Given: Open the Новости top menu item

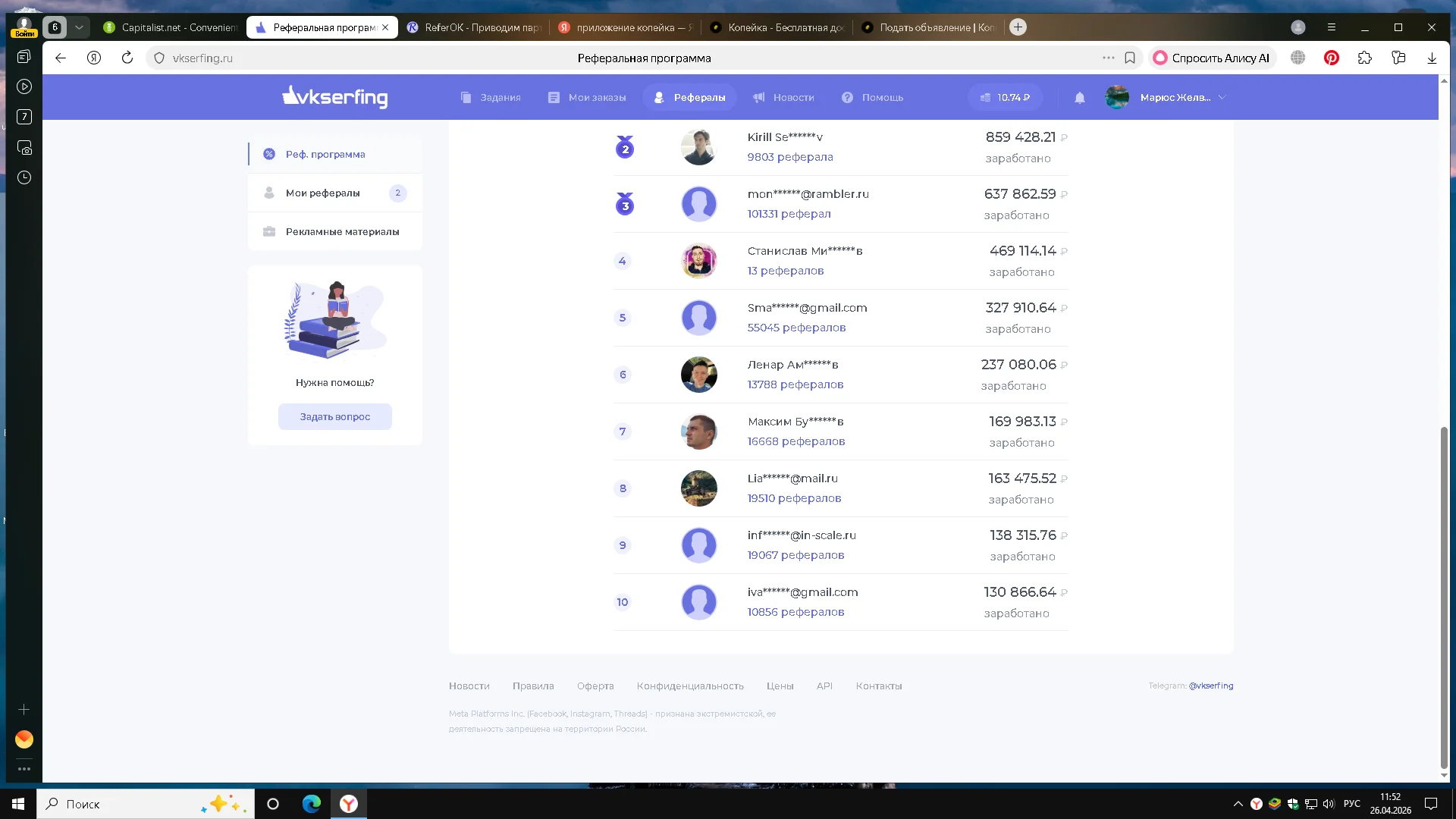Looking at the screenshot, I should (x=783, y=98).
